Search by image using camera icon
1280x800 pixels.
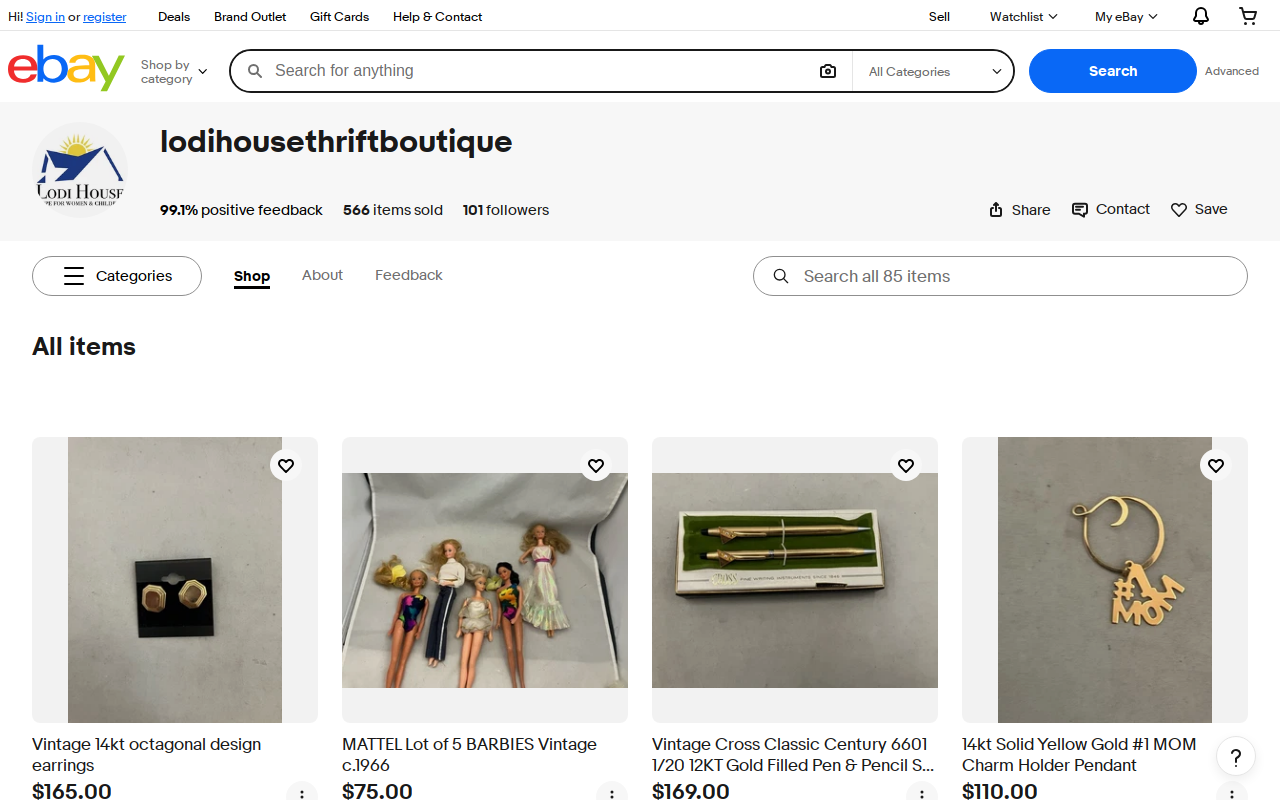(x=827, y=71)
